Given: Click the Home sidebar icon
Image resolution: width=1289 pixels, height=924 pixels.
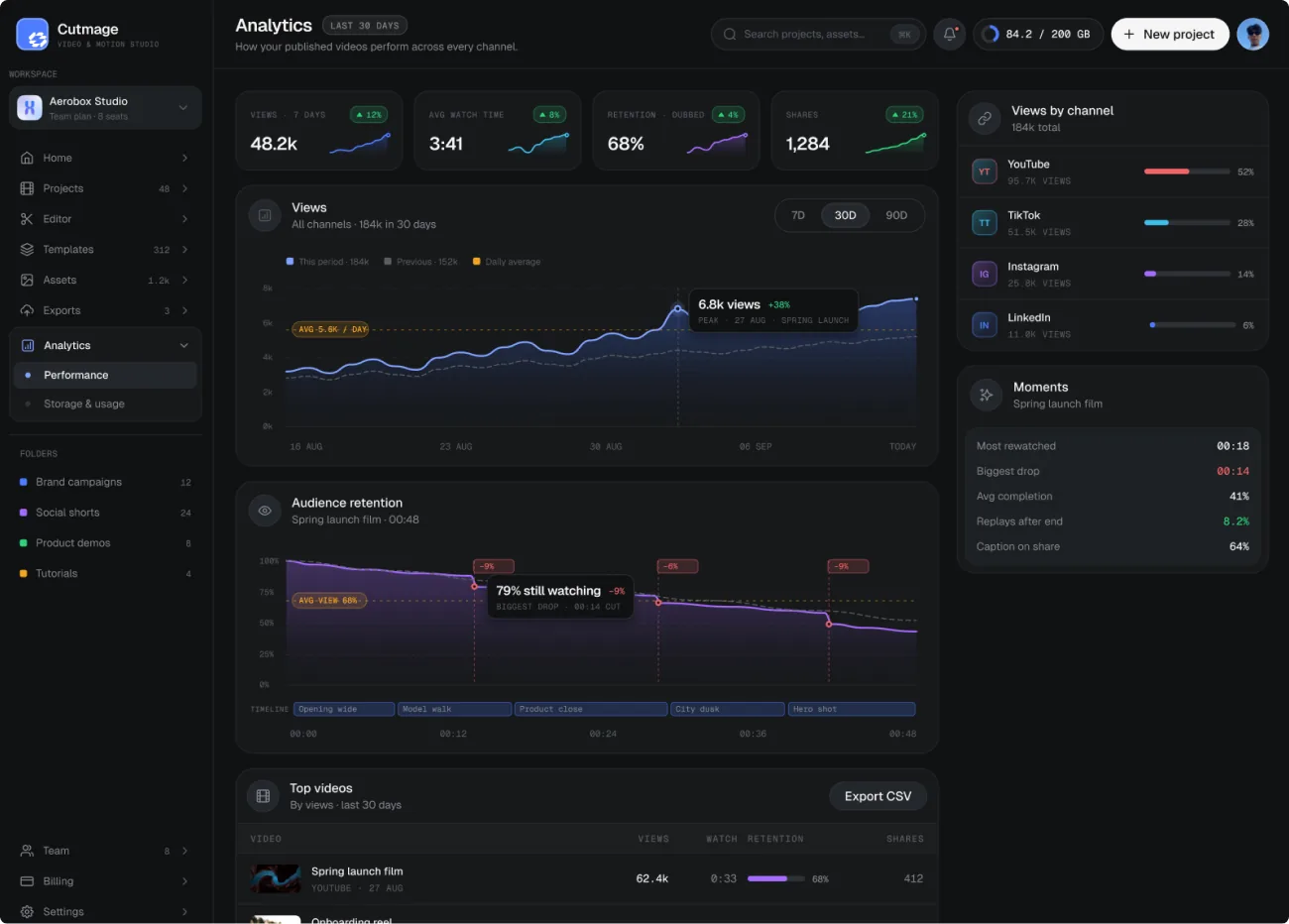Looking at the screenshot, I should (27, 159).
